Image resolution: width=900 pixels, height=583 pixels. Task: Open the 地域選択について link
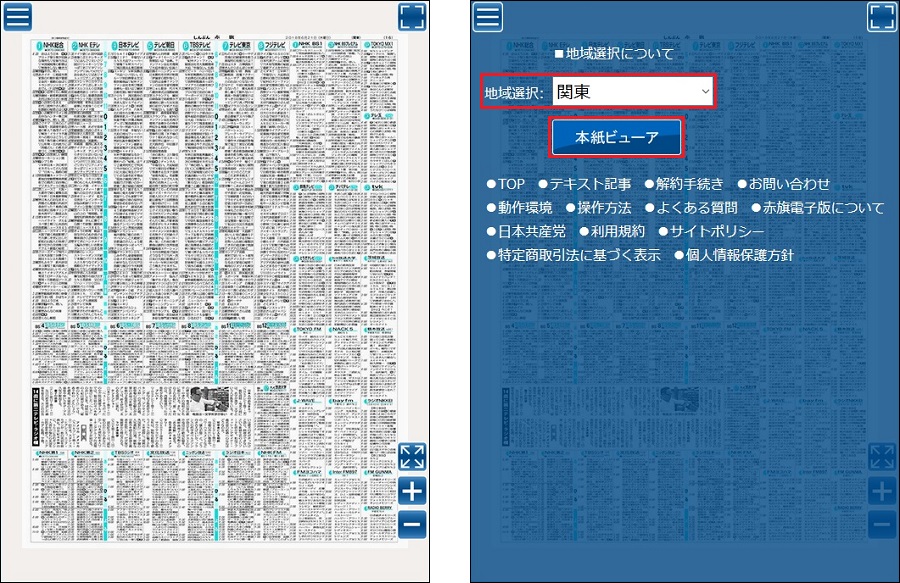point(620,53)
